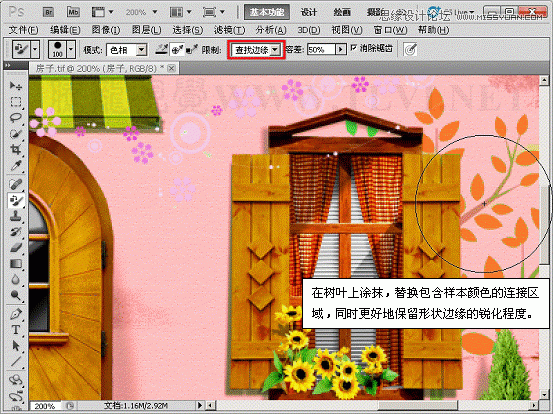Screen dimensions: 553x414
Task: Open status bar info arrow menu
Action: pyautogui.click(x=200, y=406)
